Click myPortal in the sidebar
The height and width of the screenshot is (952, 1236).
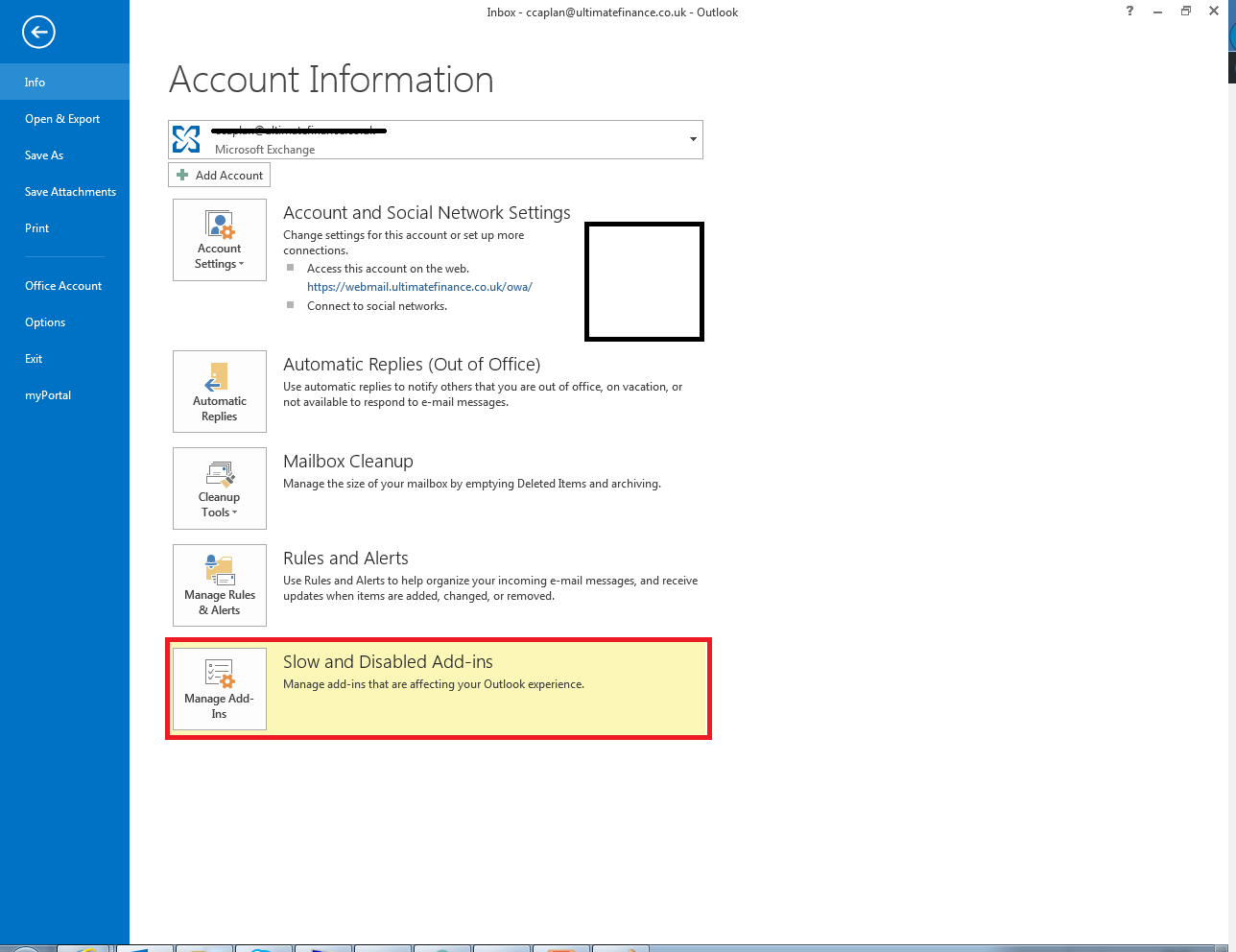[48, 394]
